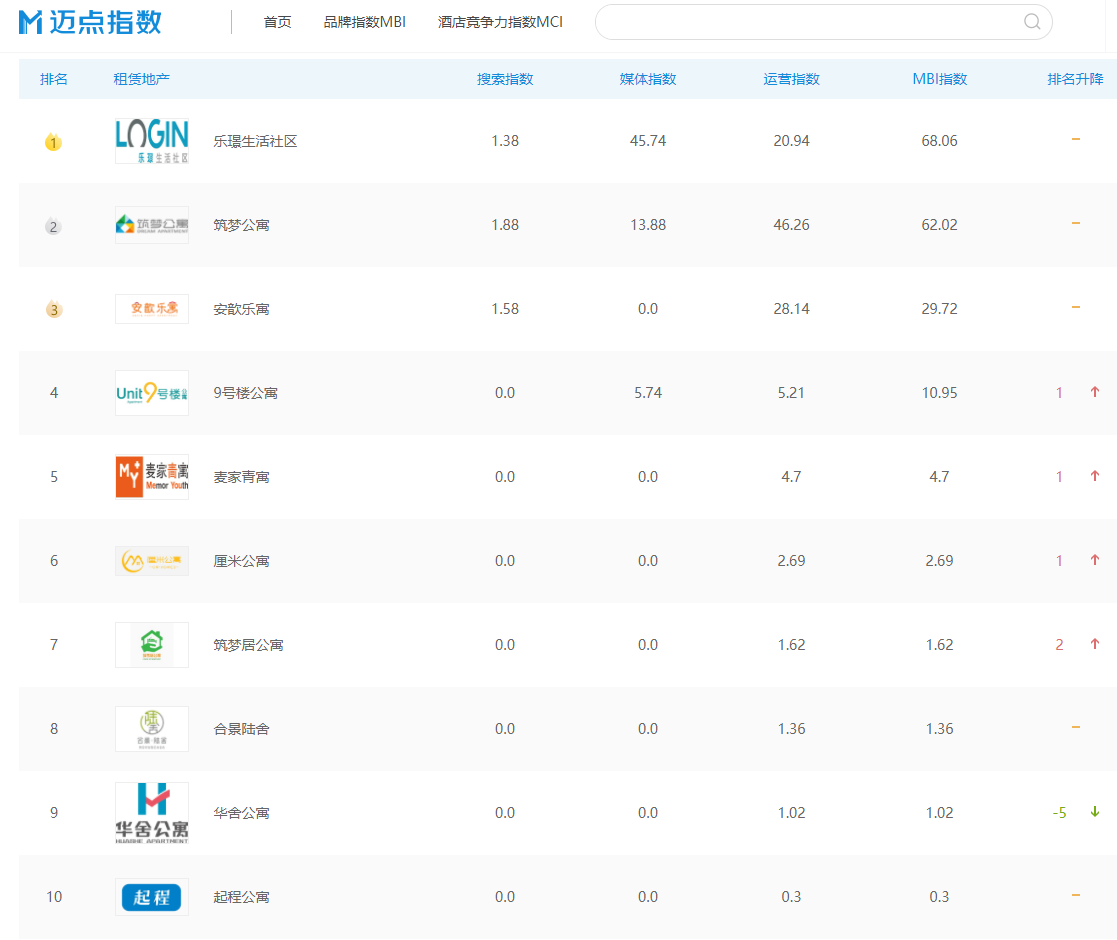Click the green house 筑梦居公寓 logo
This screenshot has width=1117, height=940.
(151, 645)
